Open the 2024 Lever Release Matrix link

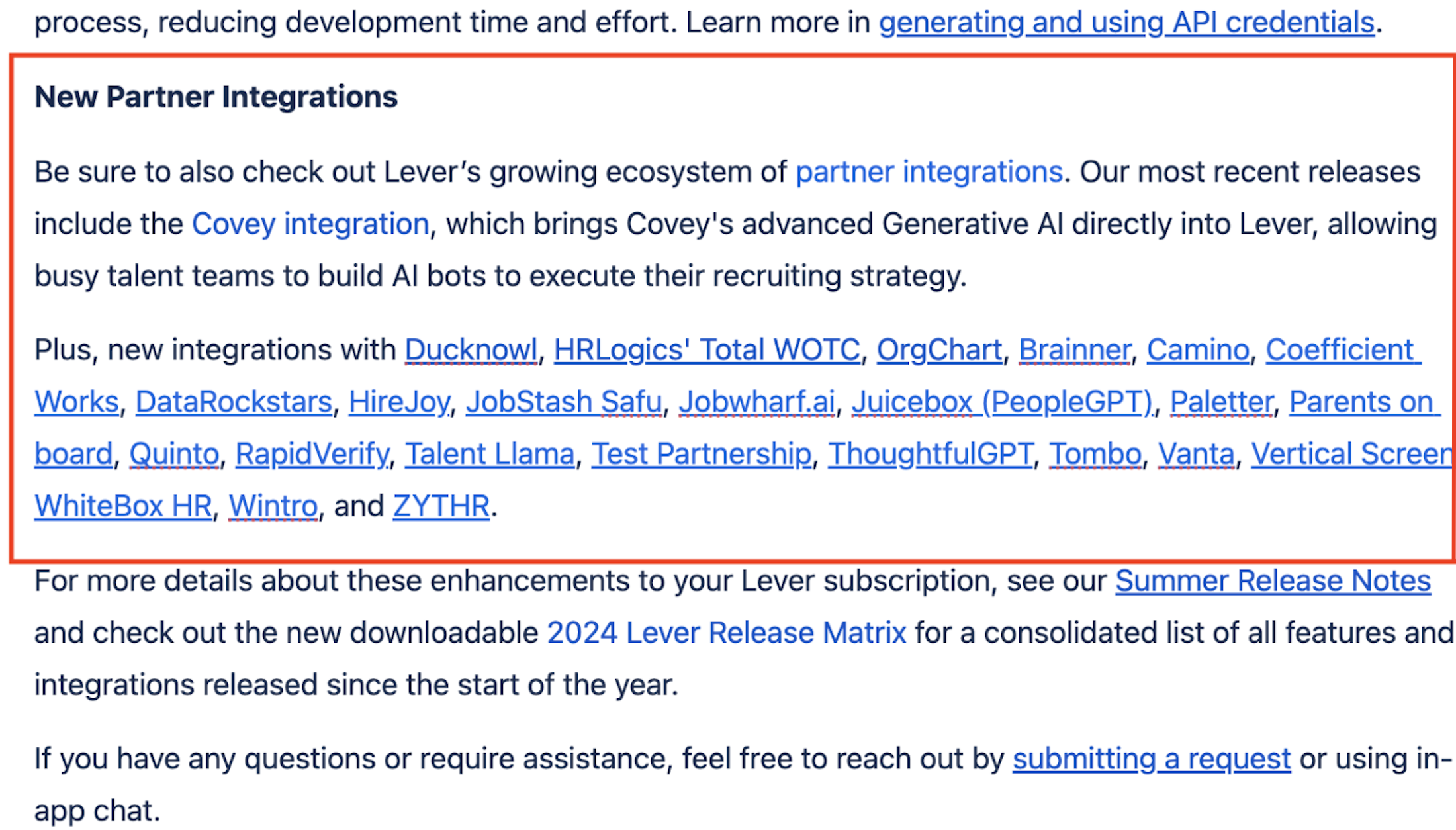pyautogui.click(x=727, y=633)
